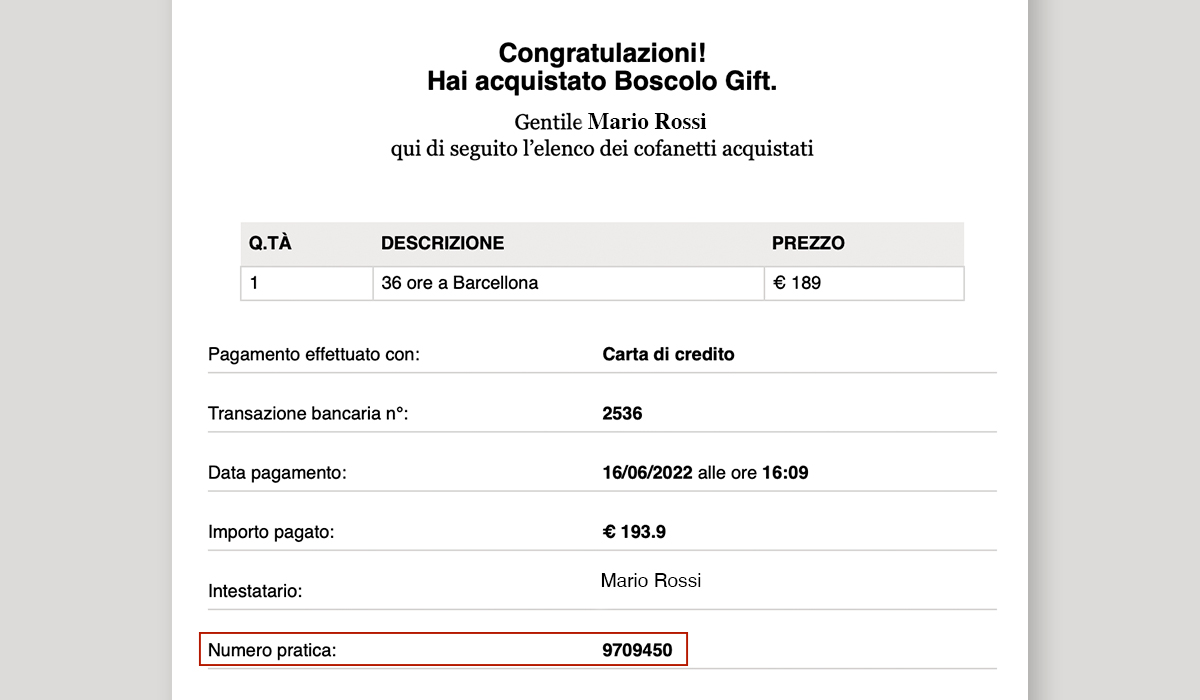Select the payment date 16/06/2022
Viewport: 1200px width, 700px height.
[x=648, y=472]
